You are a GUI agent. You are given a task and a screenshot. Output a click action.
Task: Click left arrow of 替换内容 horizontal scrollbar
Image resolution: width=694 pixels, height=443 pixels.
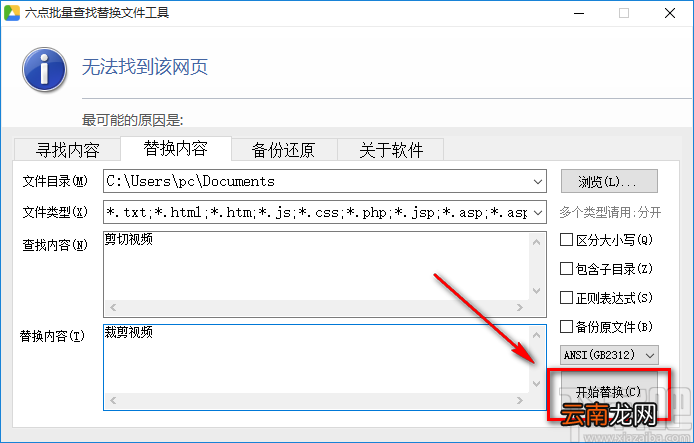[113, 401]
